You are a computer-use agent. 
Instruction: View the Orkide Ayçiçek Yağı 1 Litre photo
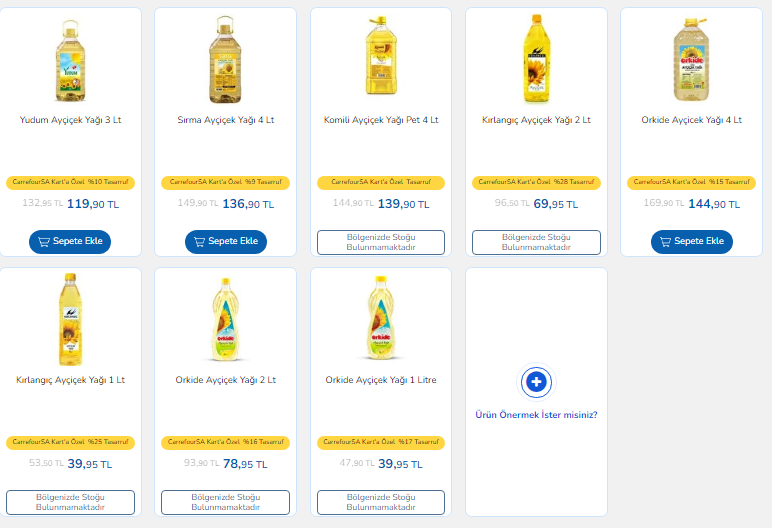click(x=381, y=318)
